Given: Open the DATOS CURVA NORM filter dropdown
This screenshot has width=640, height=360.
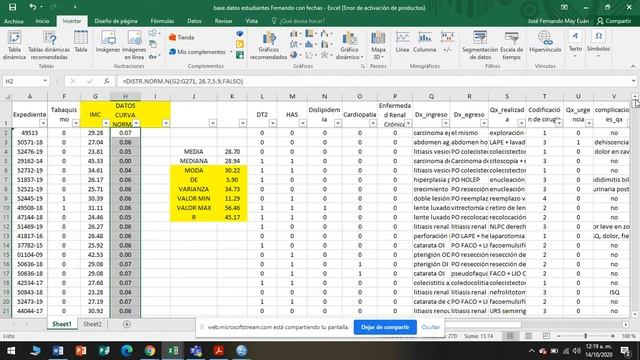Looking at the screenshot, I should (x=136, y=123).
